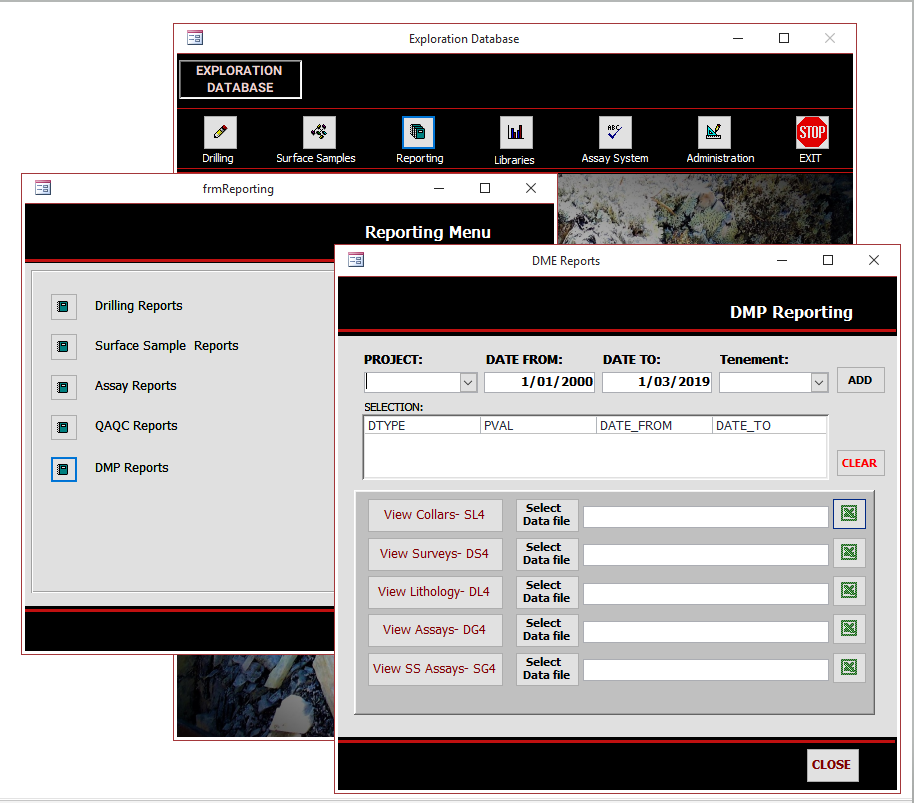Click the DATE FROM input field
This screenshot has height=803, width=914.
540,382
